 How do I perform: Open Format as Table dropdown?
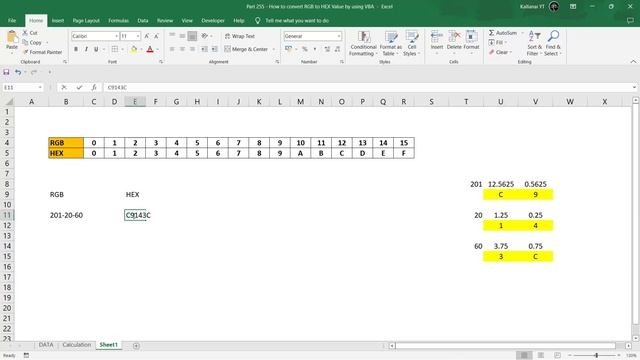(x=390, y=43)
